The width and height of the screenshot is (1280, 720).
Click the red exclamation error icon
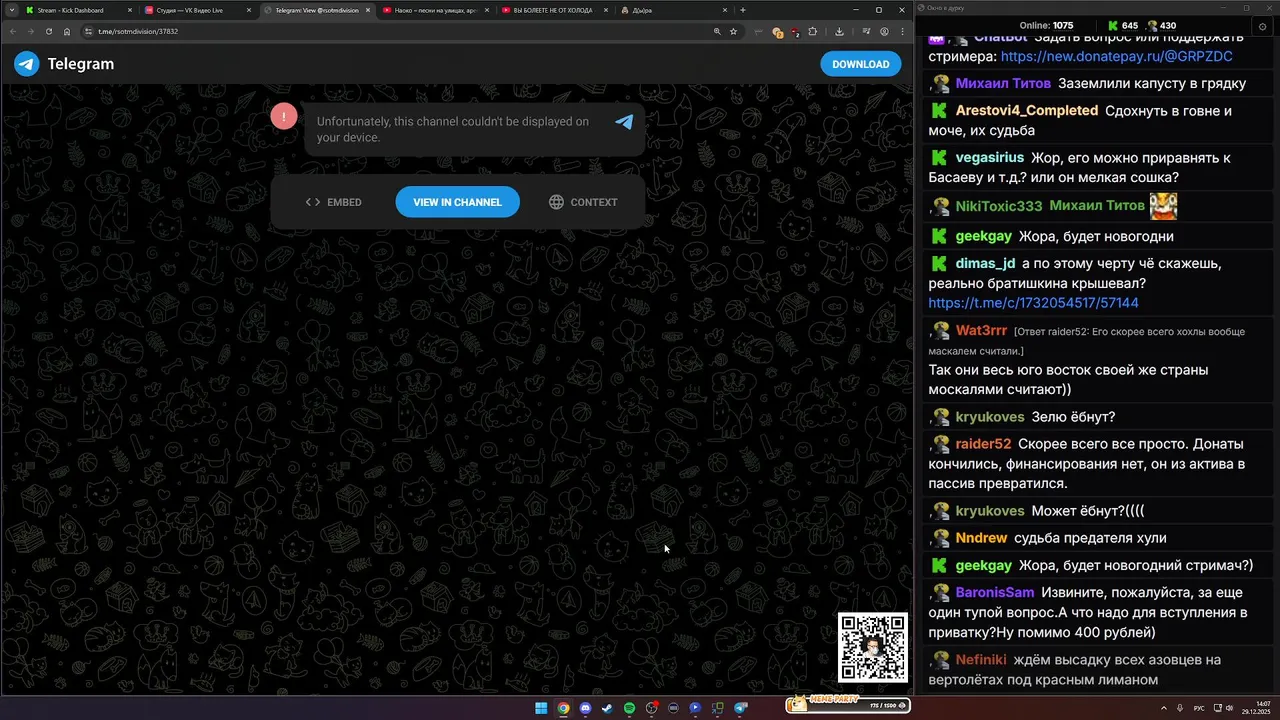click(x=284, y=117)
